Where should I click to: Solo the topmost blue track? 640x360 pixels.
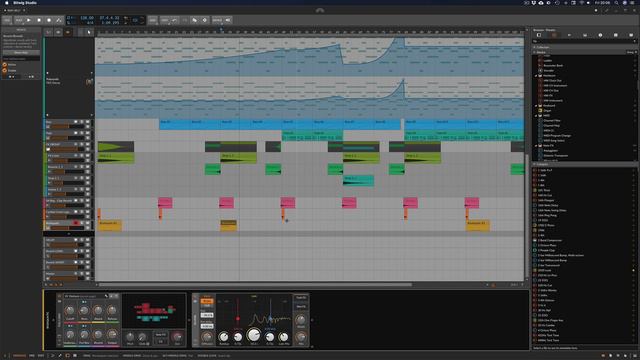[x=82, y=122]
